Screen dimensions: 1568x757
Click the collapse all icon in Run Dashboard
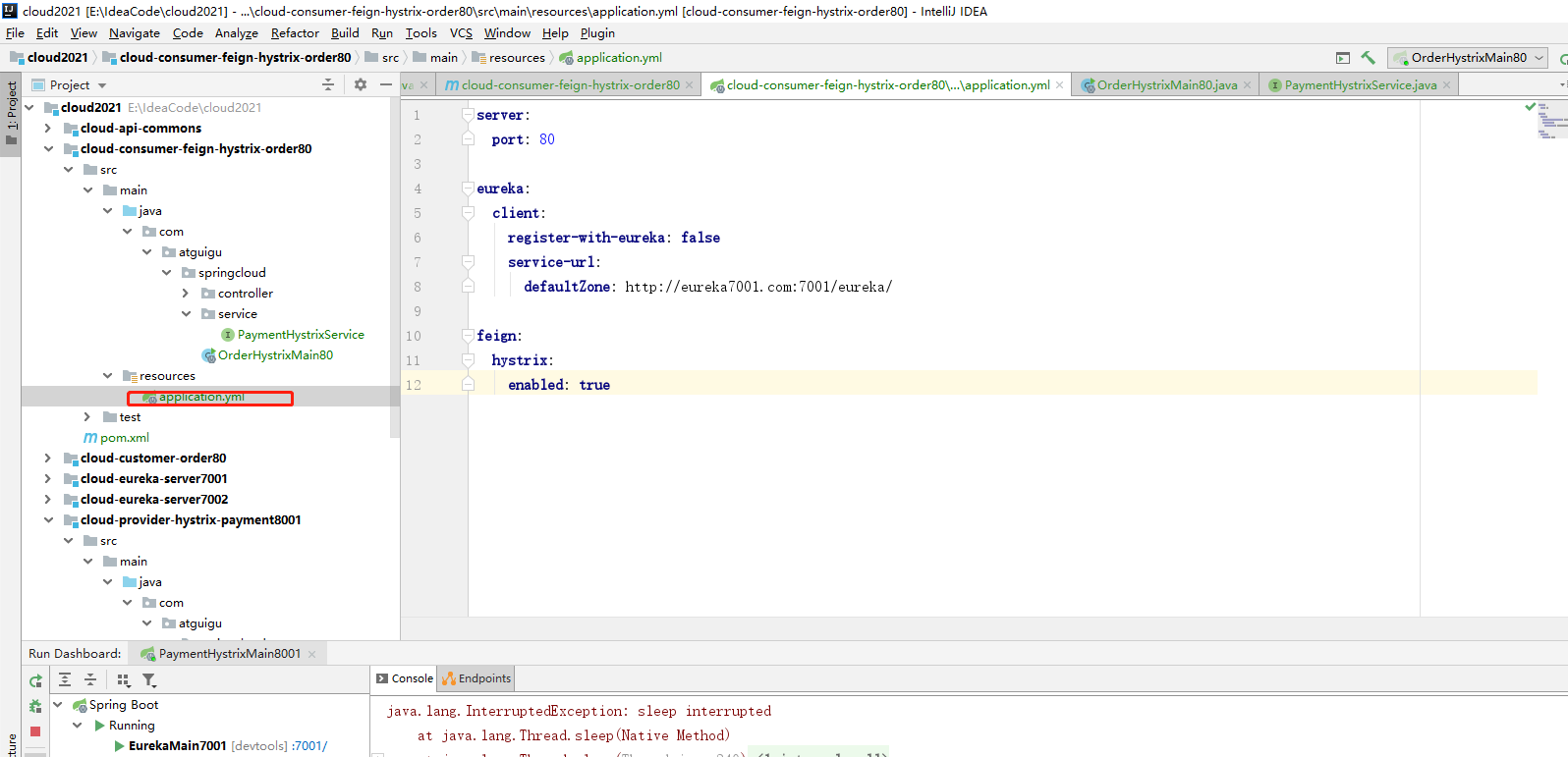coord(90,679)
